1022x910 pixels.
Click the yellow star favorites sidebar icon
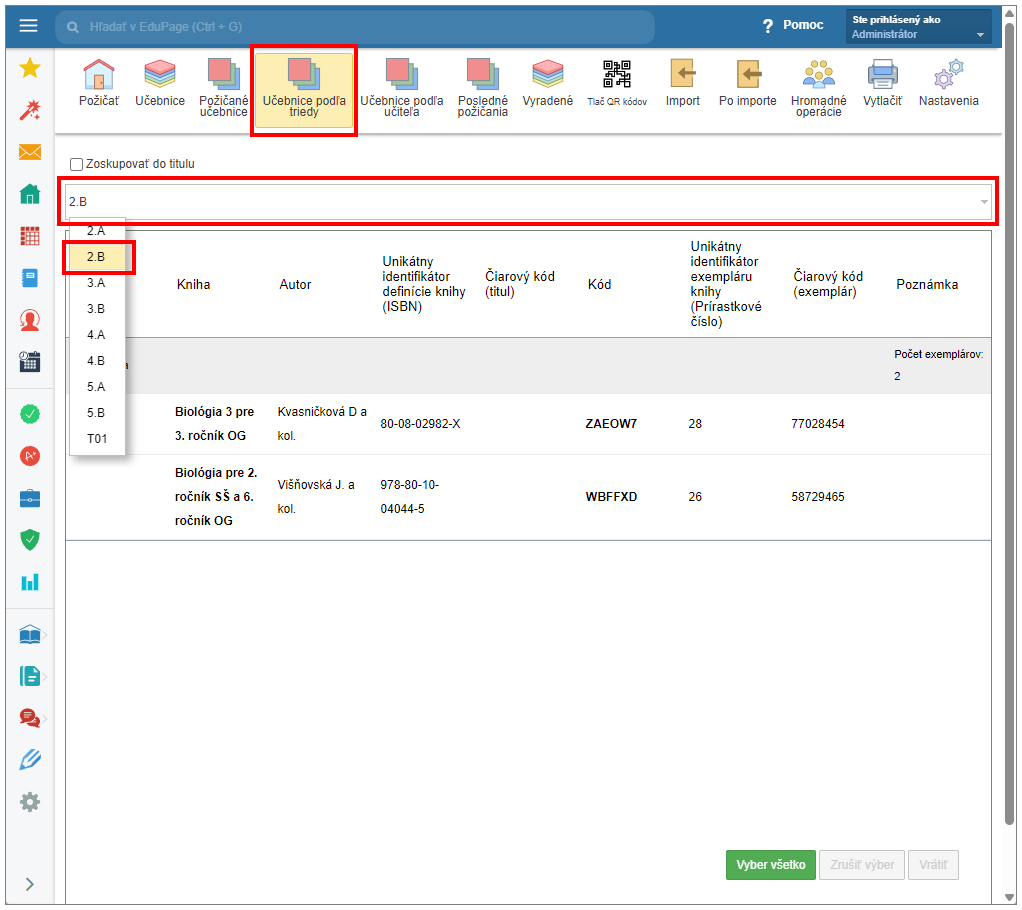[30, 68]
